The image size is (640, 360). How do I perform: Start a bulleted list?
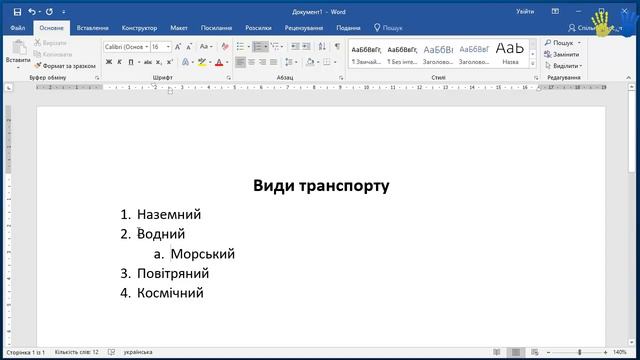(240, 47)
